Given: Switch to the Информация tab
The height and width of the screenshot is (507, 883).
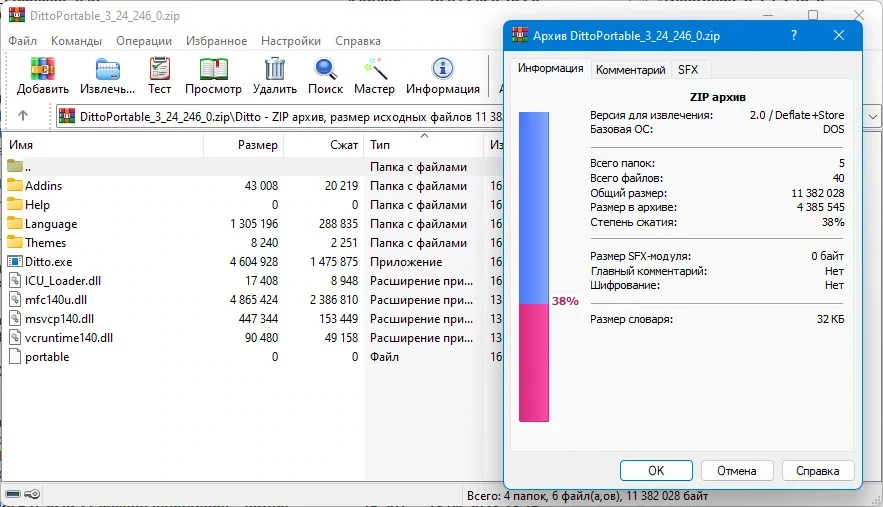Looking at the screenshot, I should tap(550, 68).
